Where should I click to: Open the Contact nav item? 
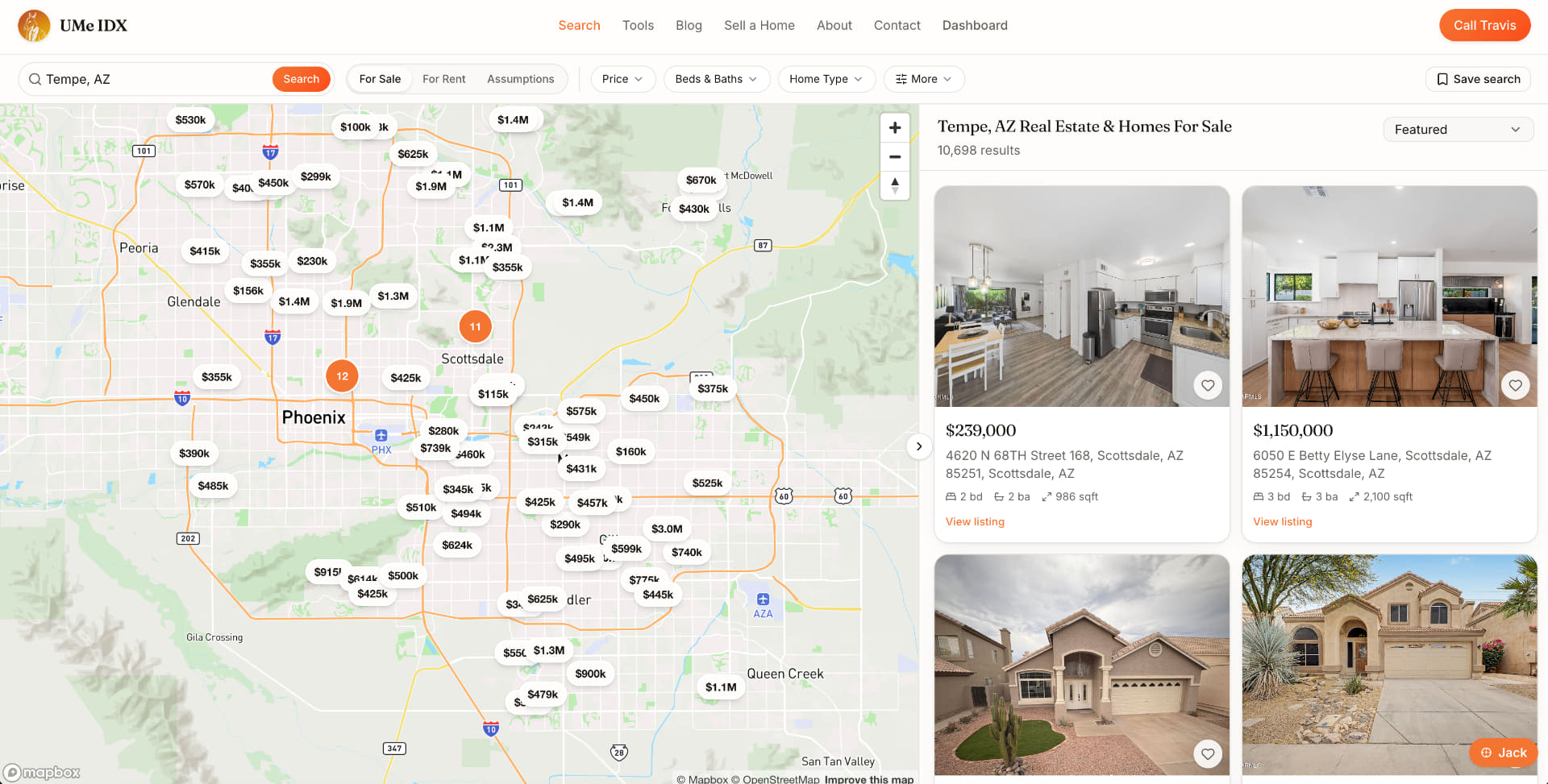pos(897,26)
